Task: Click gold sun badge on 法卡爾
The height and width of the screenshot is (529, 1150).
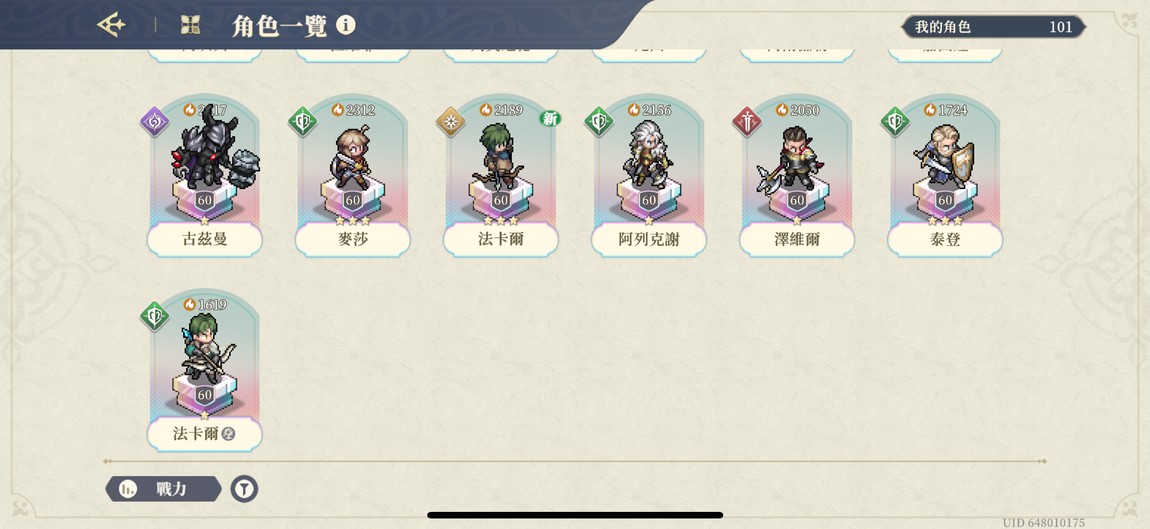Action: point(450,122)
